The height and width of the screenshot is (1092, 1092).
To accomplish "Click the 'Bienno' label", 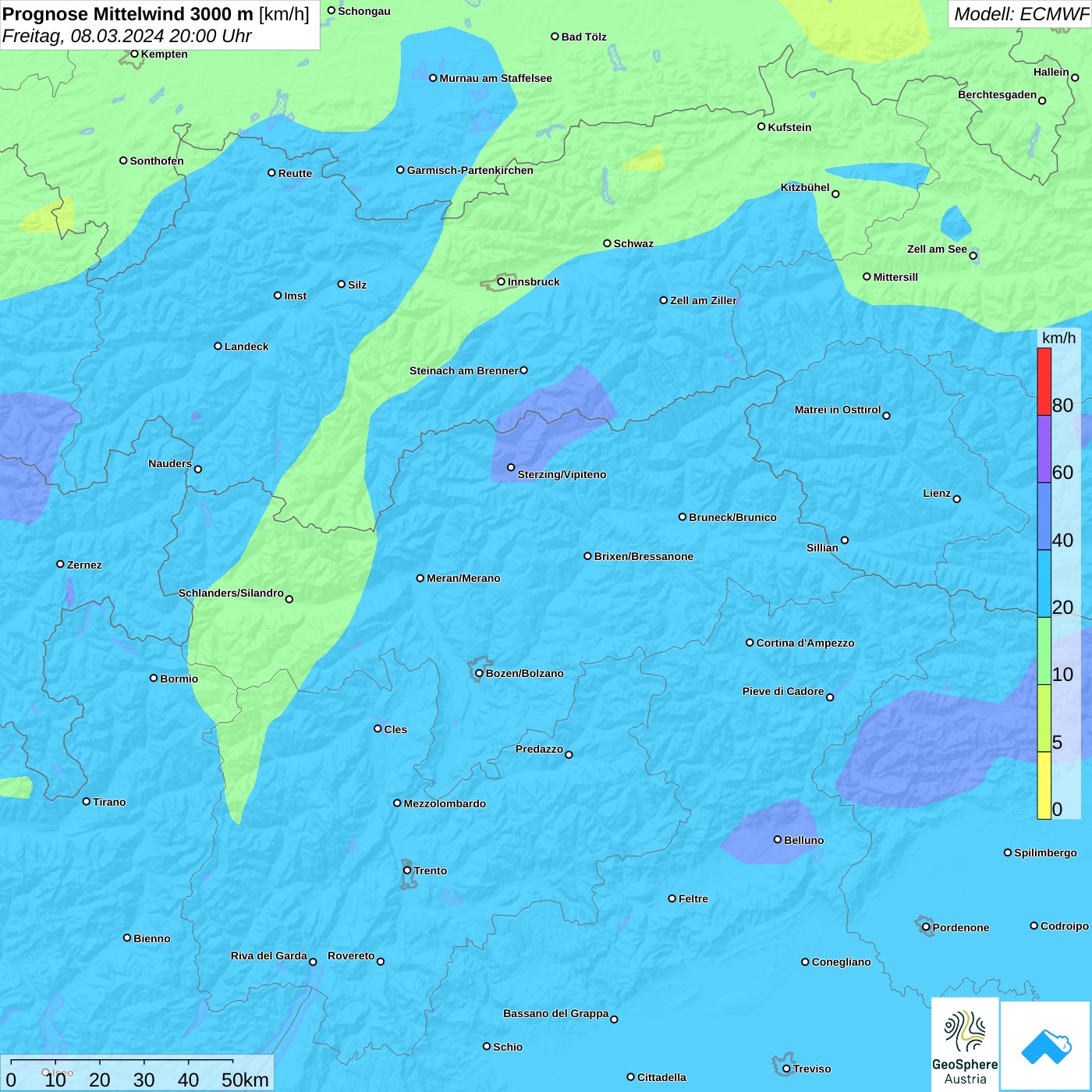I will 151,938.
